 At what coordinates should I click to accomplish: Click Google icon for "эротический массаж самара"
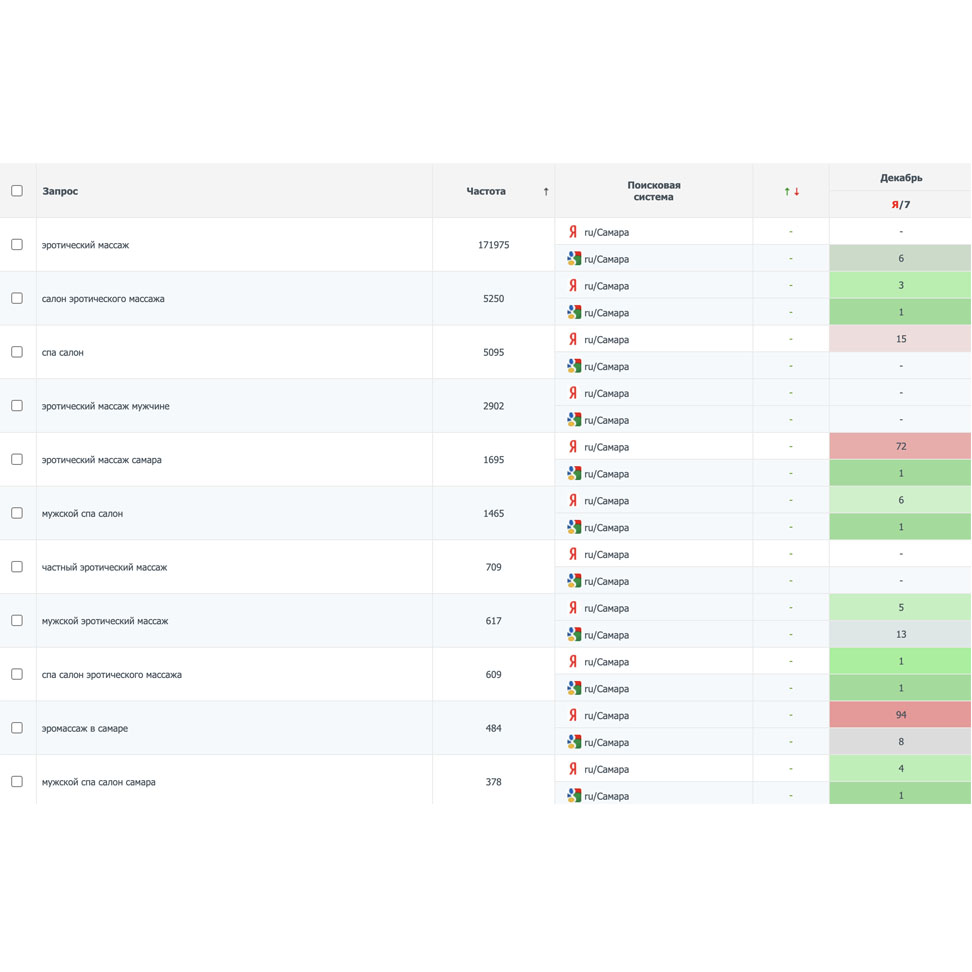coord(574,474)
